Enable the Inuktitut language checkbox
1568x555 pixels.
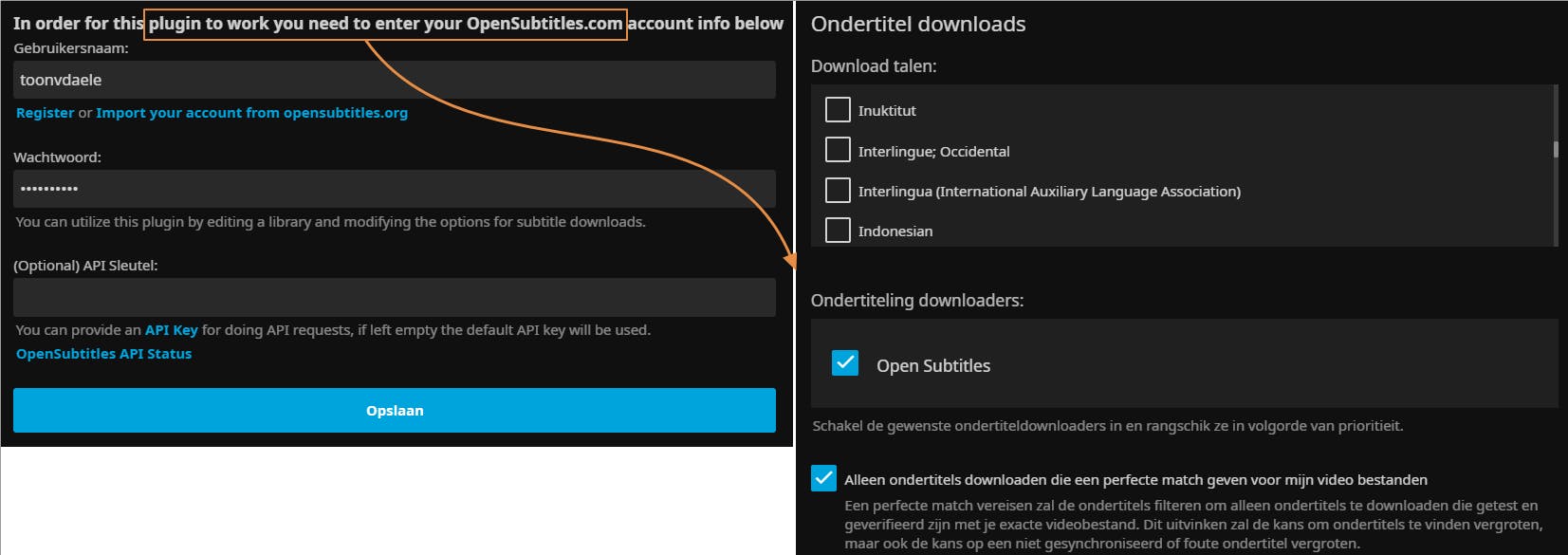tap(838, 110)
